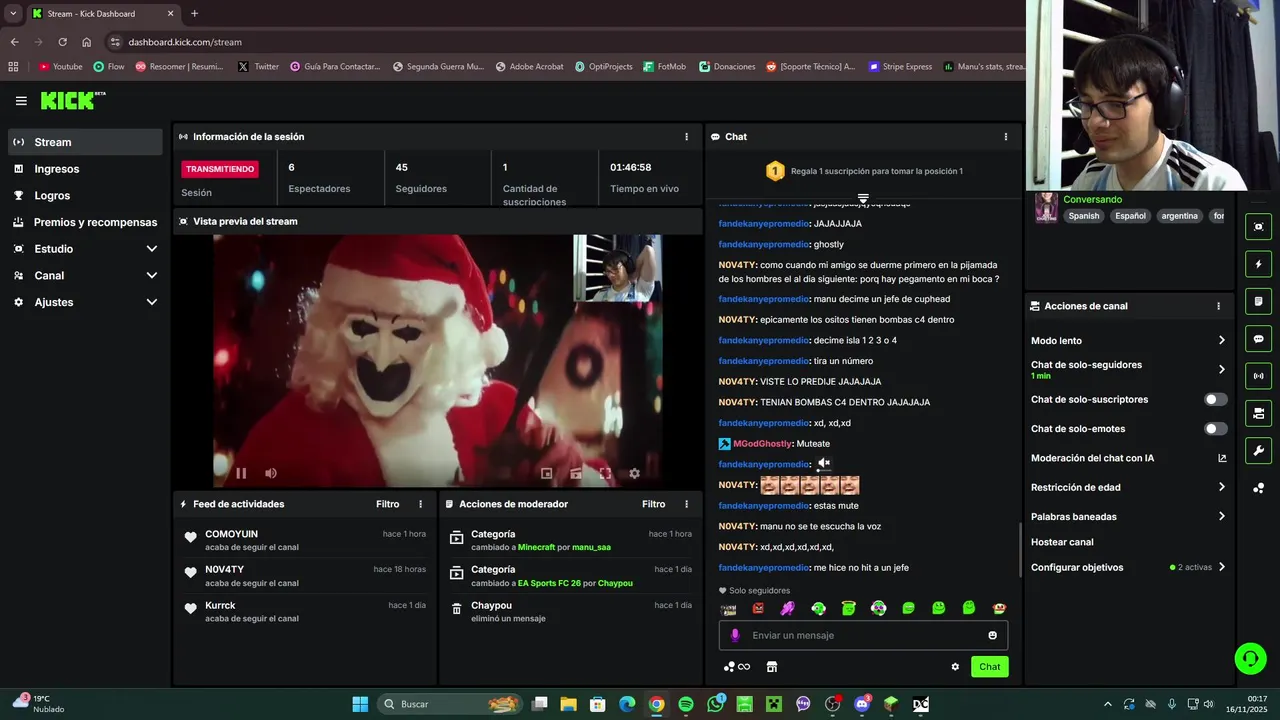The width and height of the screenshot is (1280, 720).
Task: Open Modo lento options
Action: [1128, 341]
